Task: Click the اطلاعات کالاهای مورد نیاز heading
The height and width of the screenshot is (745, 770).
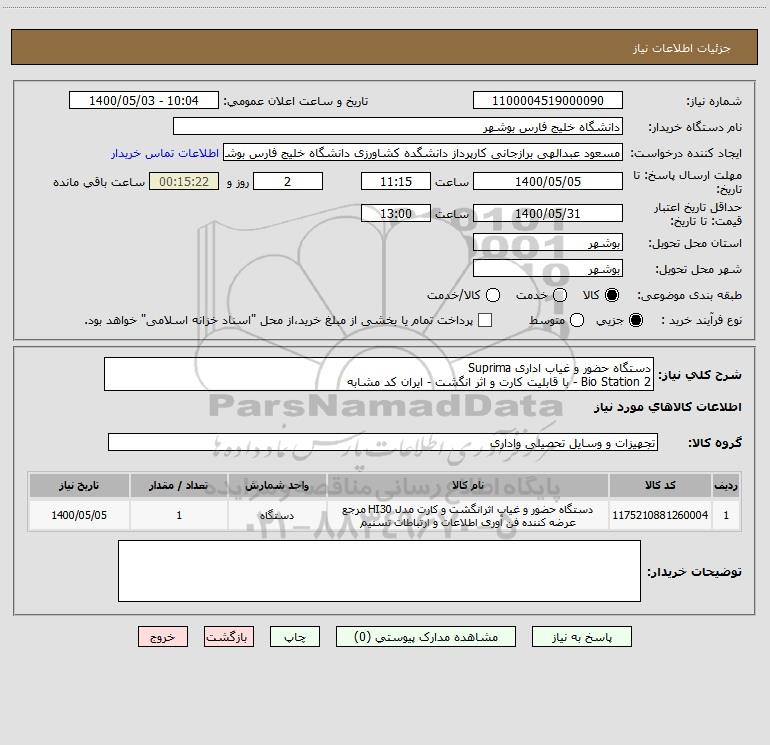Action: 667,407
